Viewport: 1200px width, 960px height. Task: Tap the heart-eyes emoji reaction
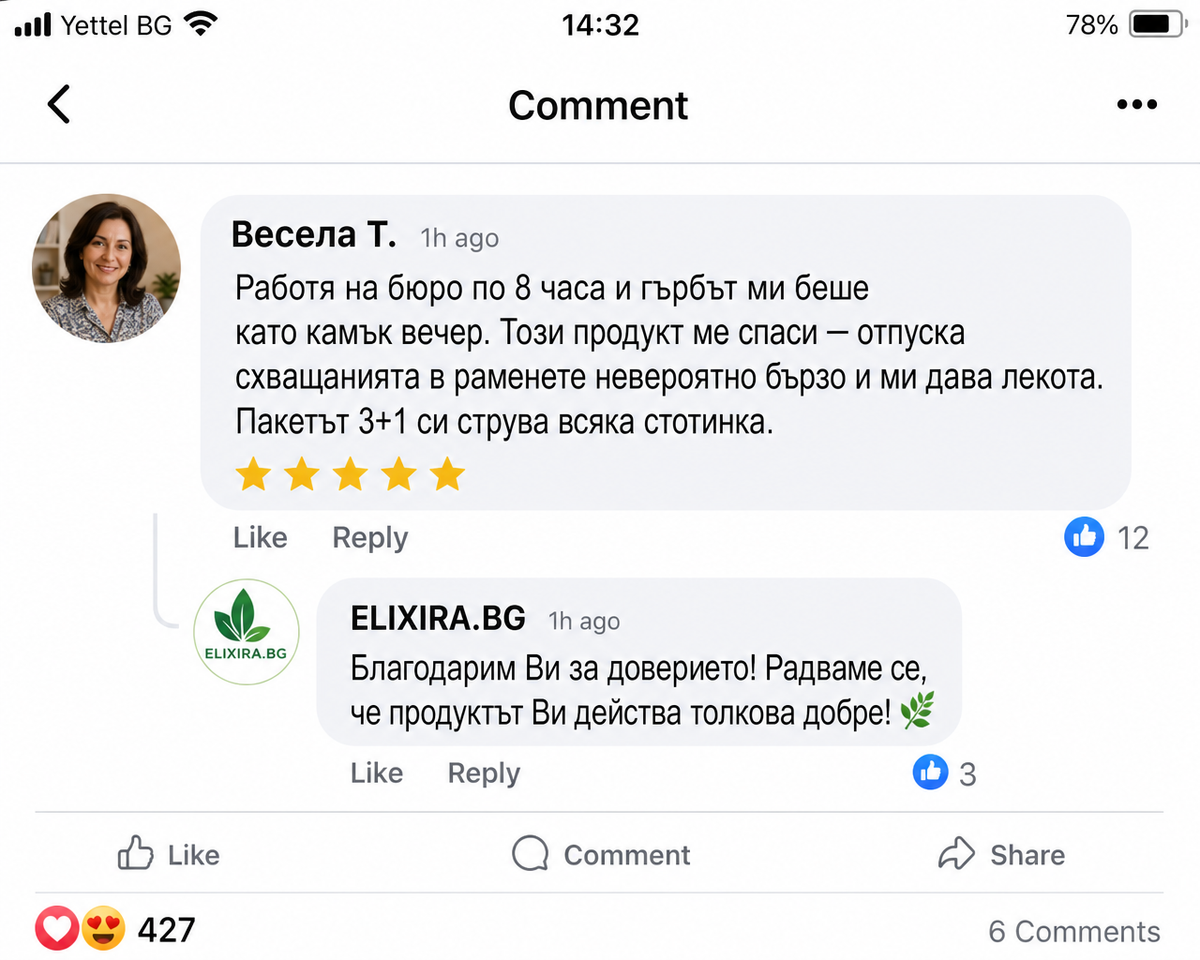pyautogui.click(x=103, y=930)
